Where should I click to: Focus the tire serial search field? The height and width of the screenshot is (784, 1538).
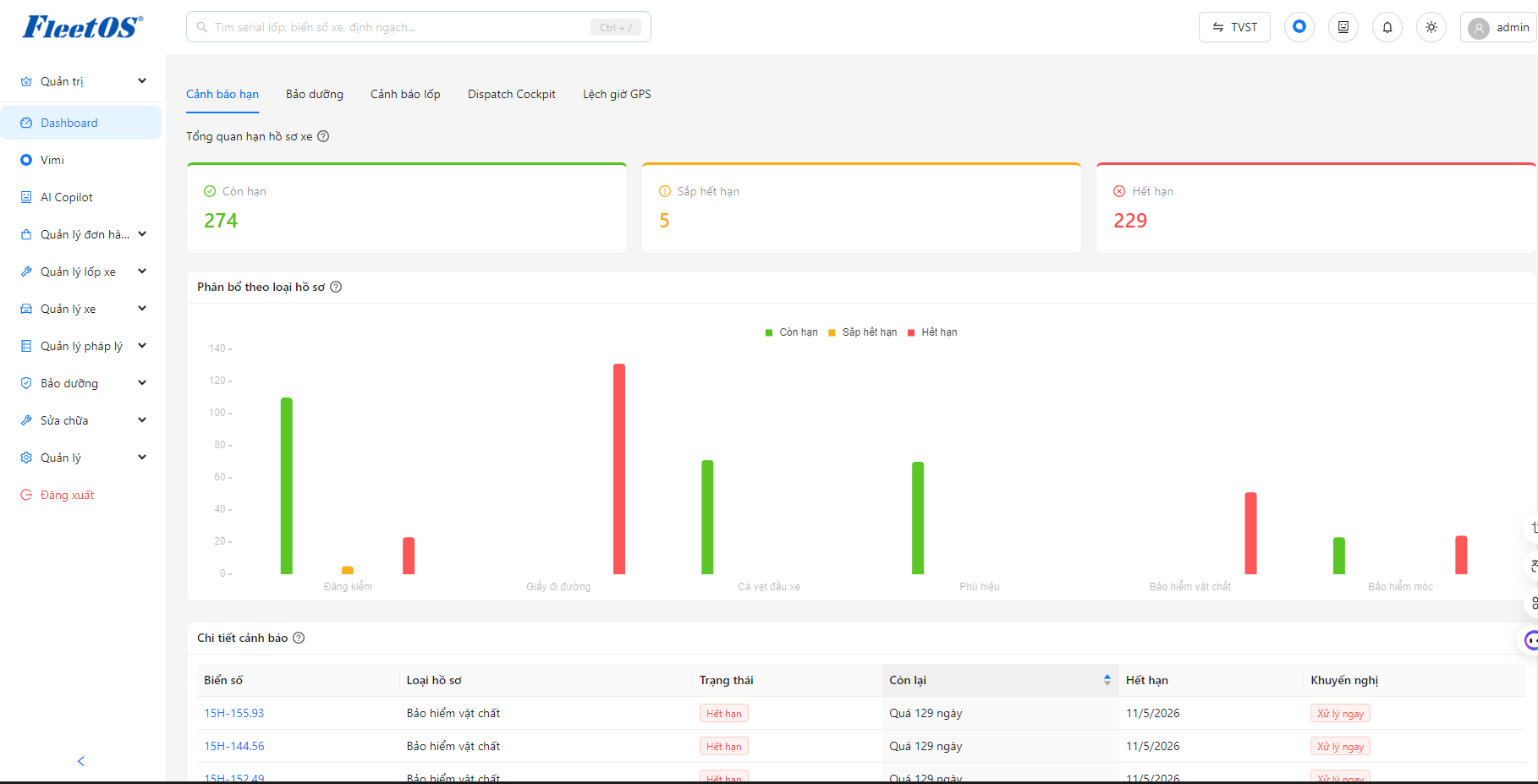tap(418, 27)
